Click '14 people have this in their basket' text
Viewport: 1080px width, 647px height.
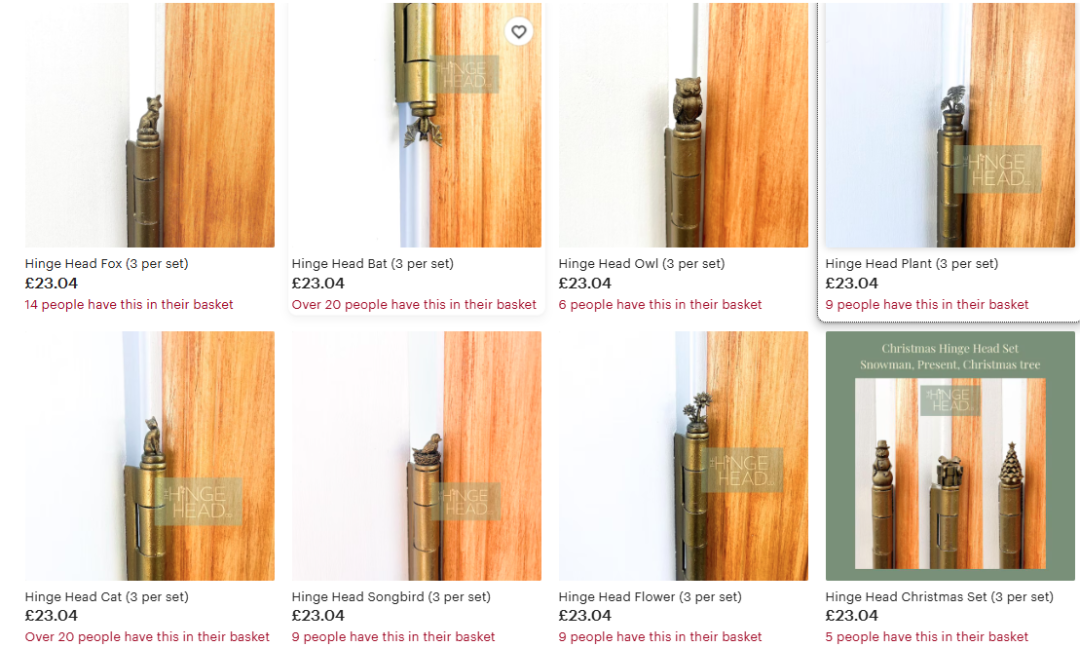[x=129, y=305]
